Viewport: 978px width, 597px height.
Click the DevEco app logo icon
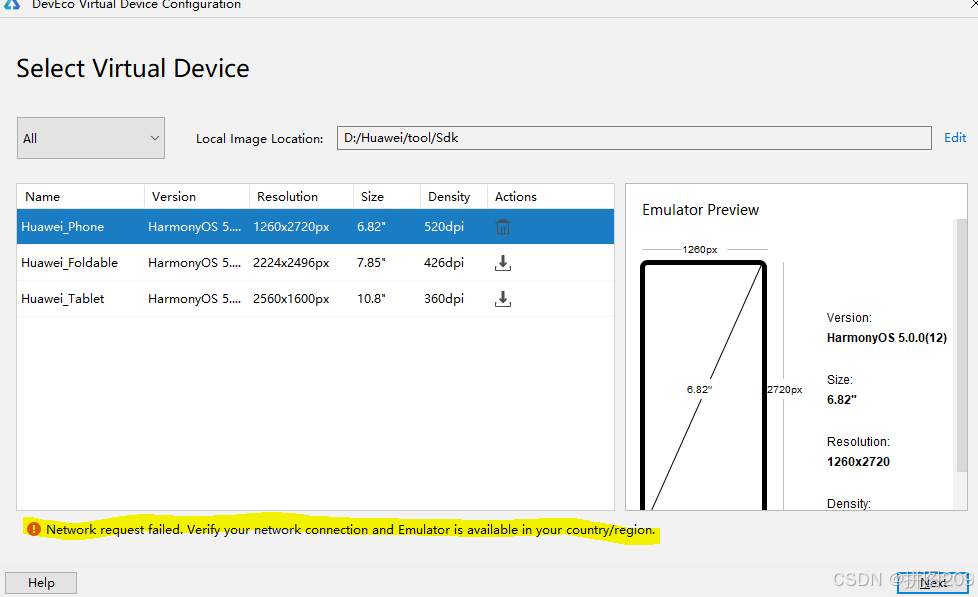(12, 4)
